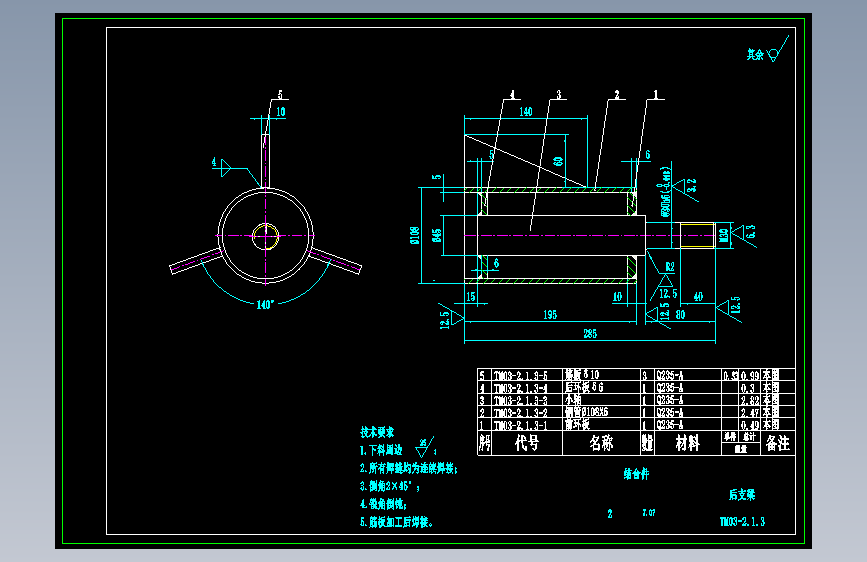Viewport: 867px width, 562px height.
Task: Click the 代号 column header
Action: pyautogui.click(x=526, y=443)
